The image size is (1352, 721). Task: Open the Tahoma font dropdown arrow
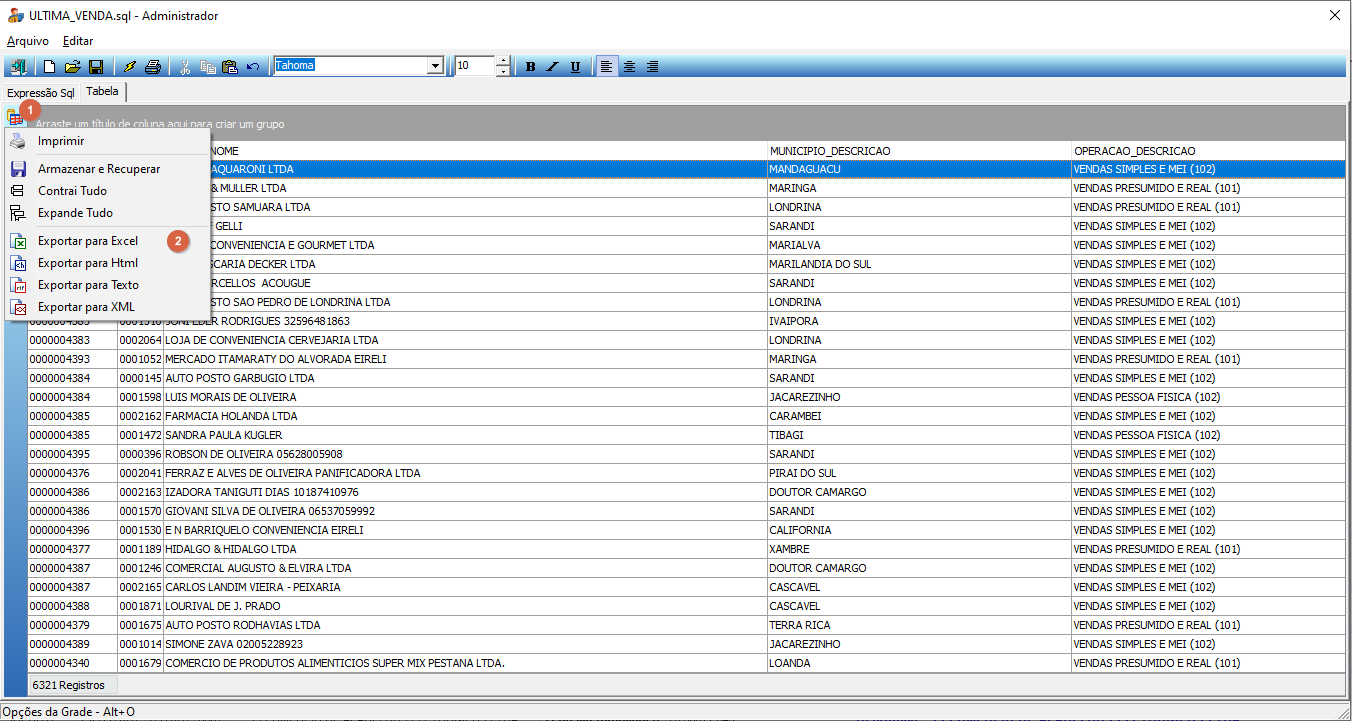435,66
